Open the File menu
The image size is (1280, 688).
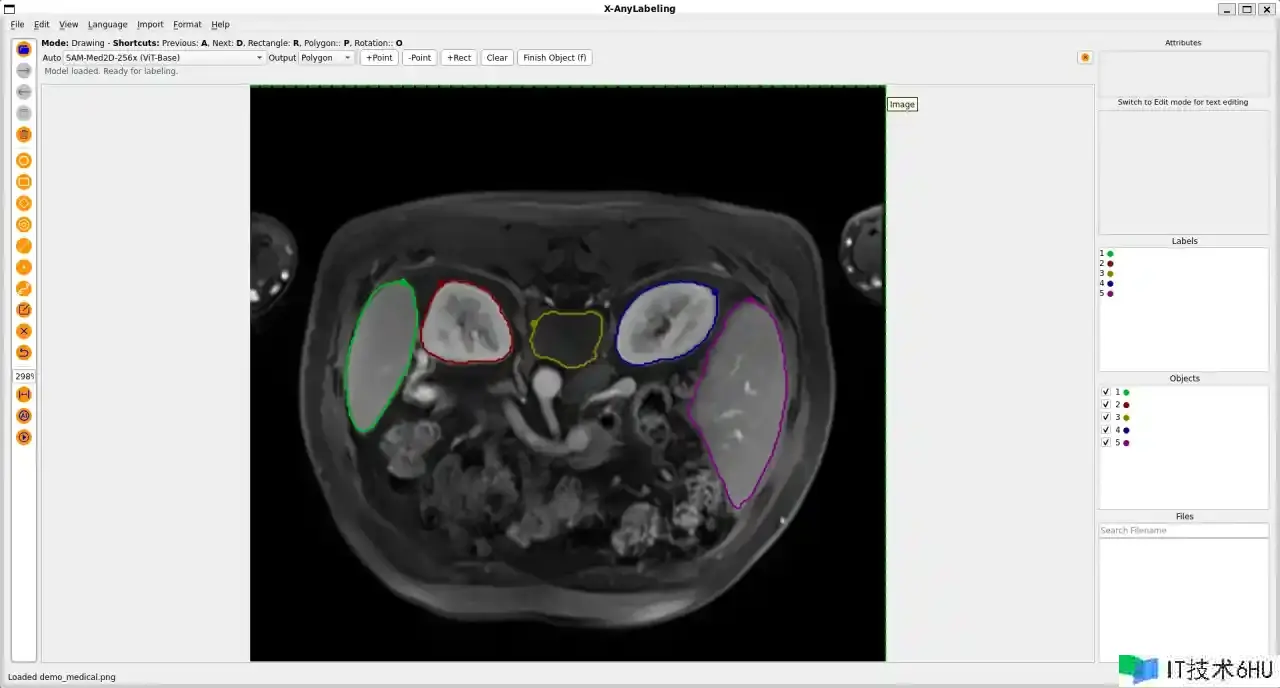(x=17, y=24)
